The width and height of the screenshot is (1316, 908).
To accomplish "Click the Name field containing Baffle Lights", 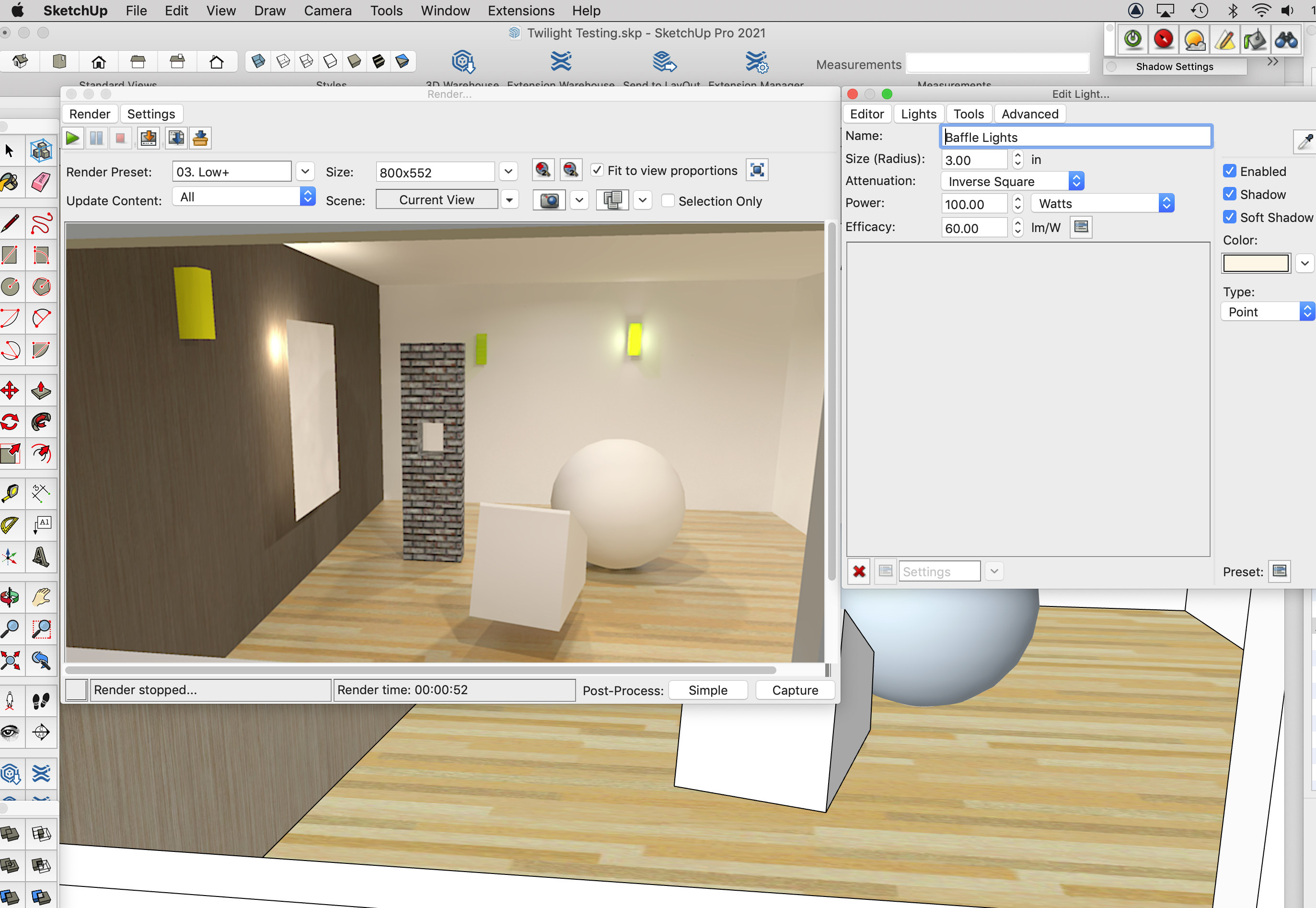I will (x=1076, y=137).
